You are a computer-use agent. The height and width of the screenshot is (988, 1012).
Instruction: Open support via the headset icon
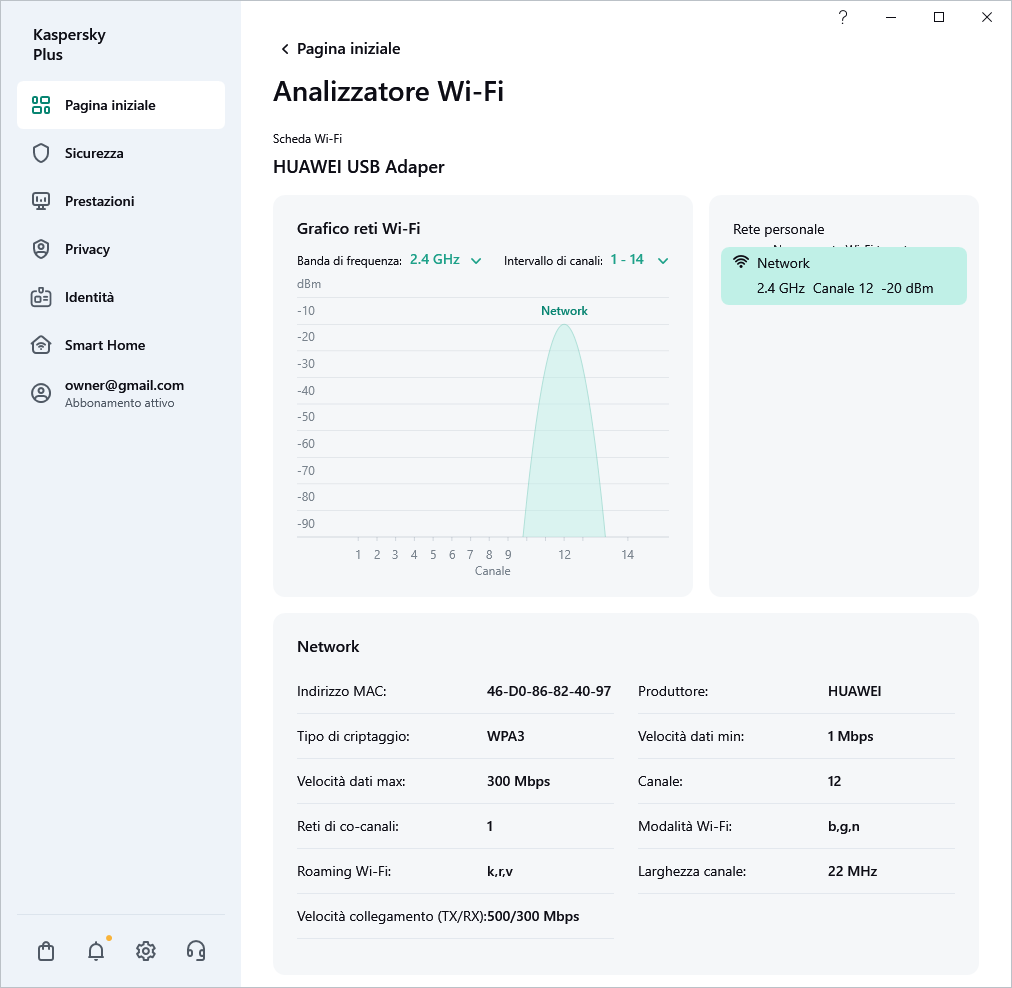click(196, 951)
